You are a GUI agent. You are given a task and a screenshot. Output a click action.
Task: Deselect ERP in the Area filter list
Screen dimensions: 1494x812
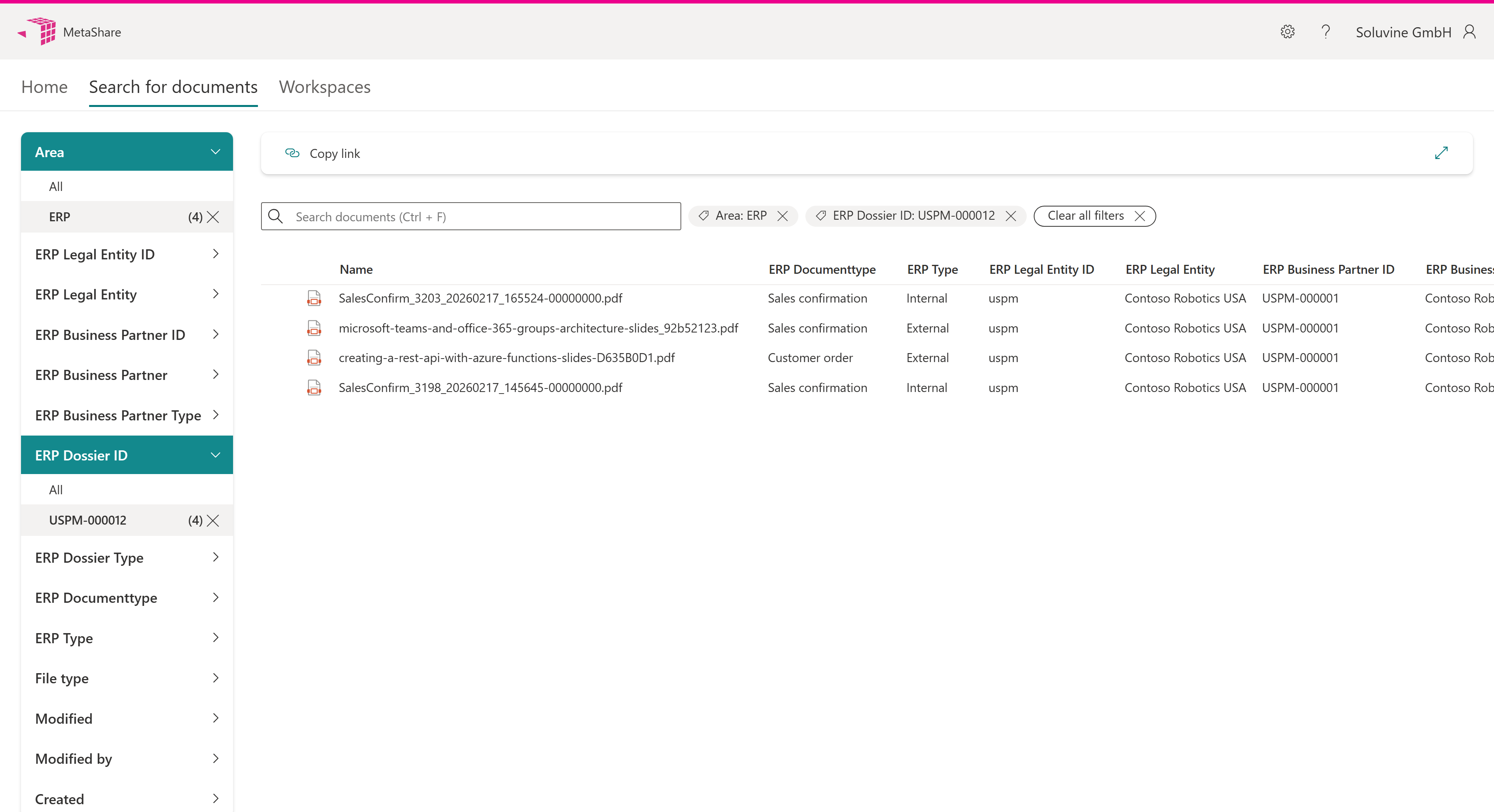click(x=213, y=217)
